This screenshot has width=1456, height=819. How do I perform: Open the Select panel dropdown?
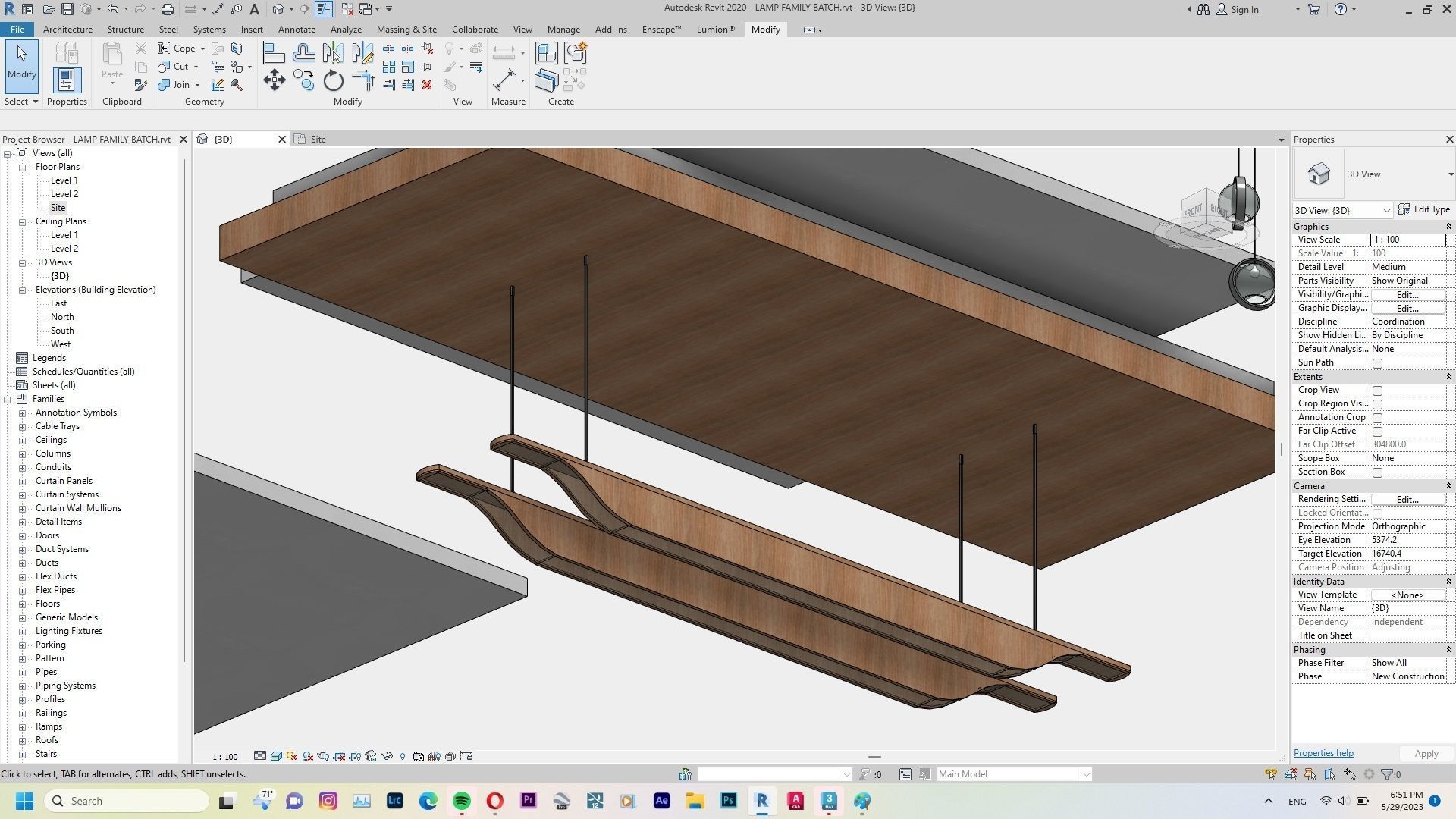21,102
